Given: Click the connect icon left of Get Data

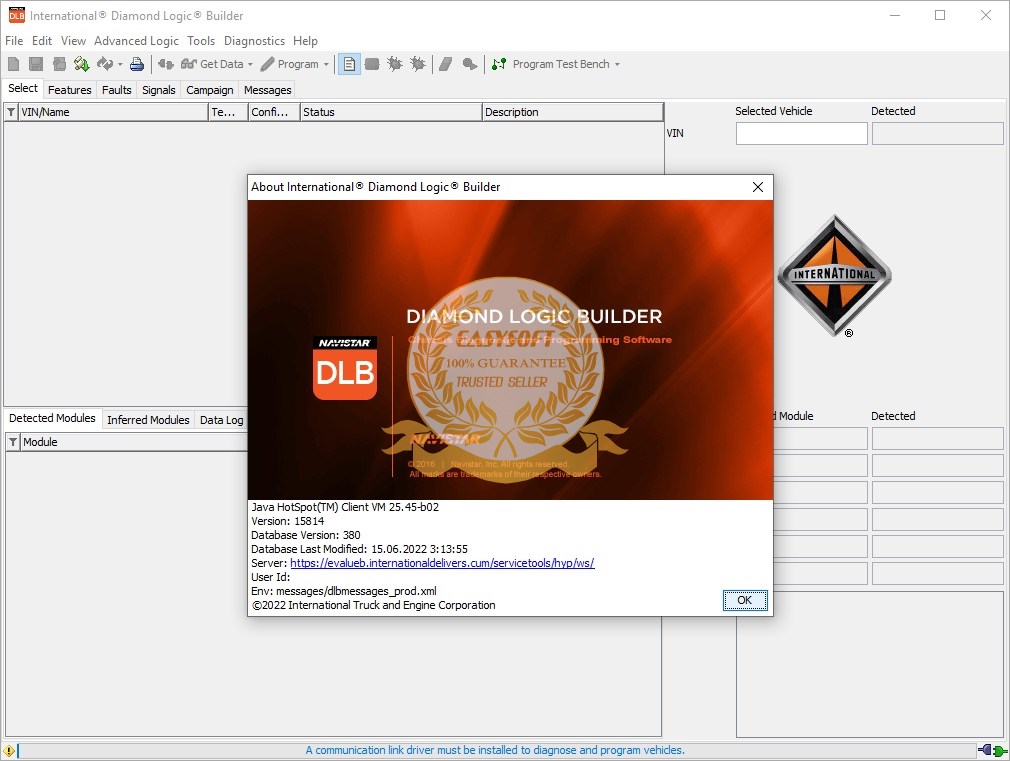Looking at the screenshot, I should (x=166, y=64).
